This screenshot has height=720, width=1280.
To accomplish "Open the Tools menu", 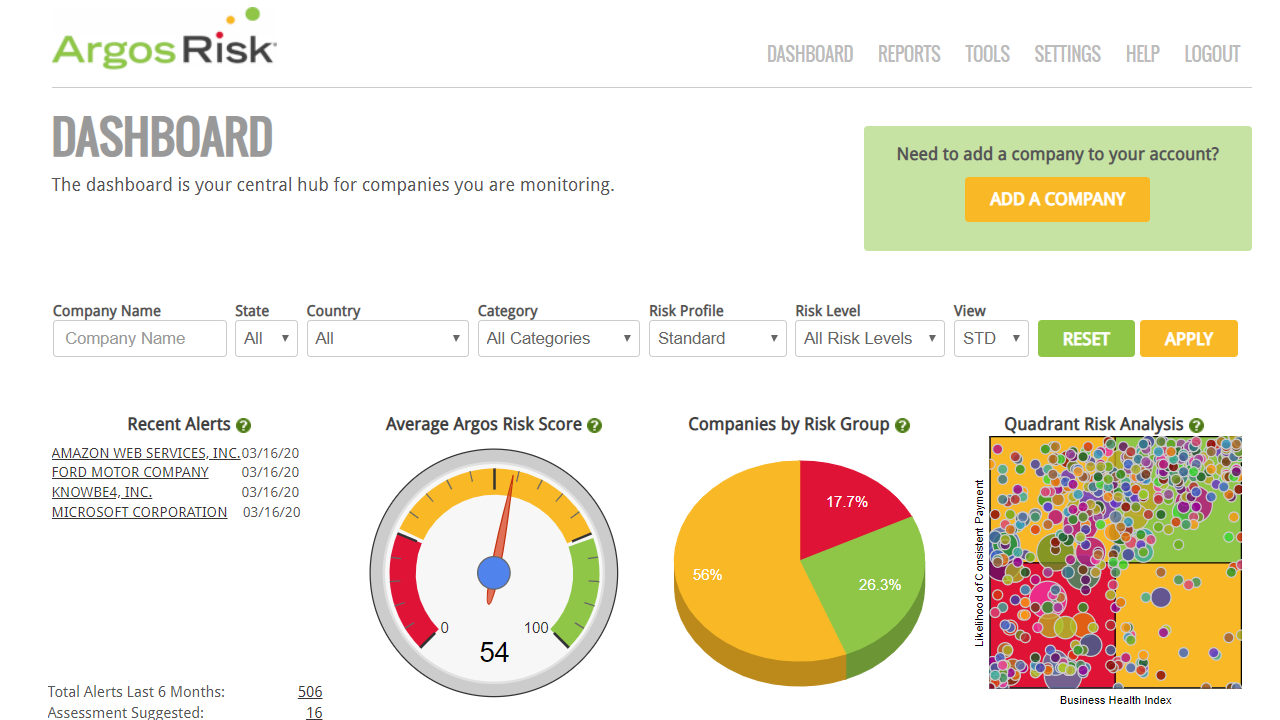I will (987, 54).
